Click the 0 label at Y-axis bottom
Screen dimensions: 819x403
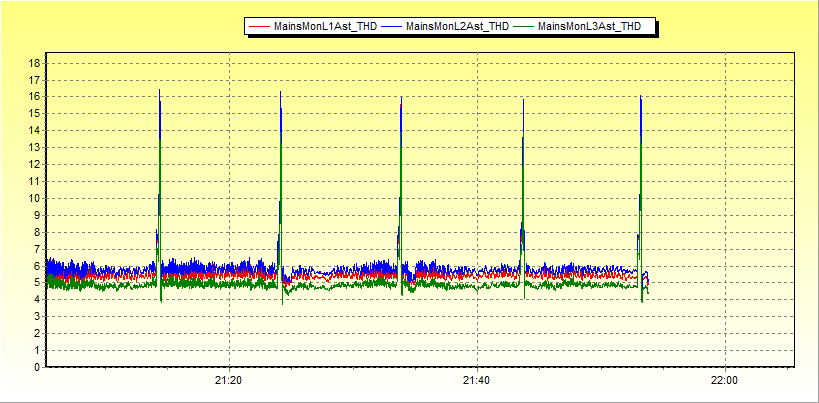point(36,367)
